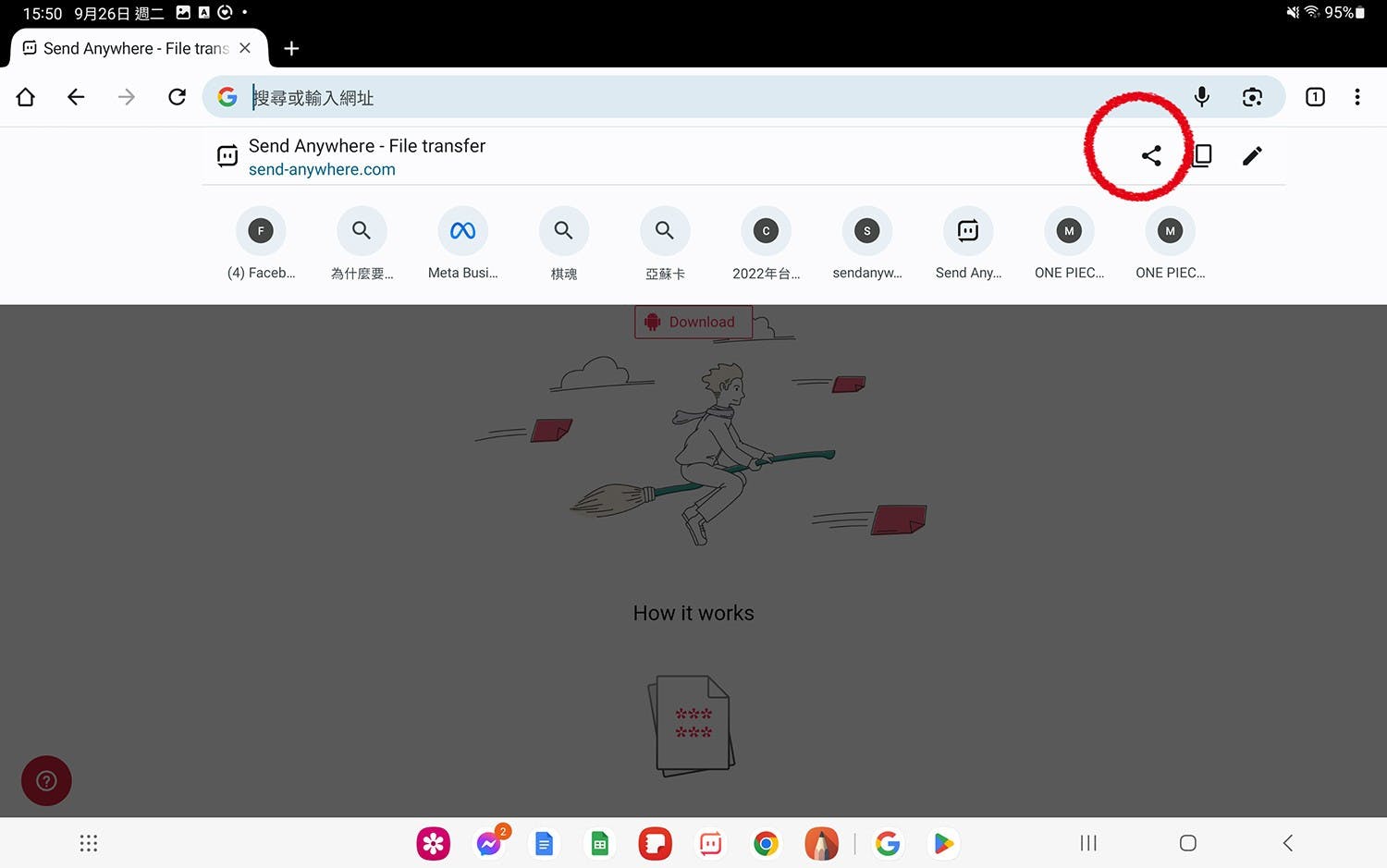This screenshot has width=1387, height=868.
Task: Copy the page link using copy icon
Action: coord(1202,155)
